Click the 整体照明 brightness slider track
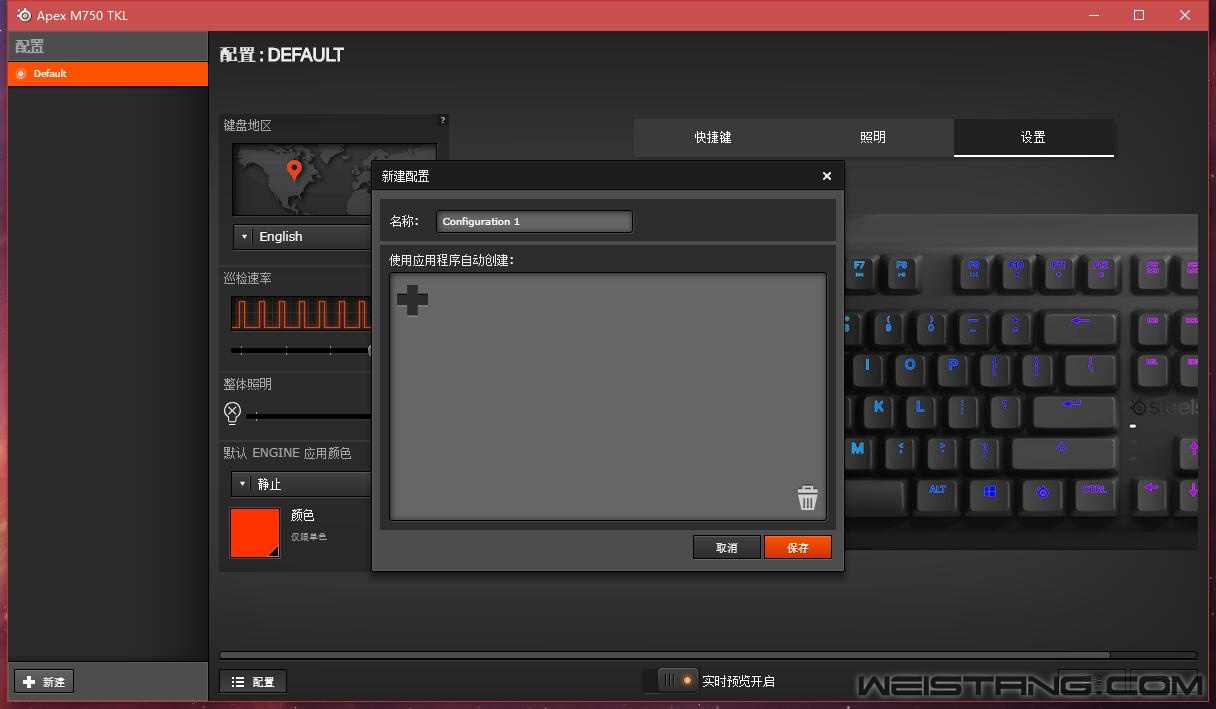The height and width of the screenshot is (709, 1216). [x=309, y=416]
